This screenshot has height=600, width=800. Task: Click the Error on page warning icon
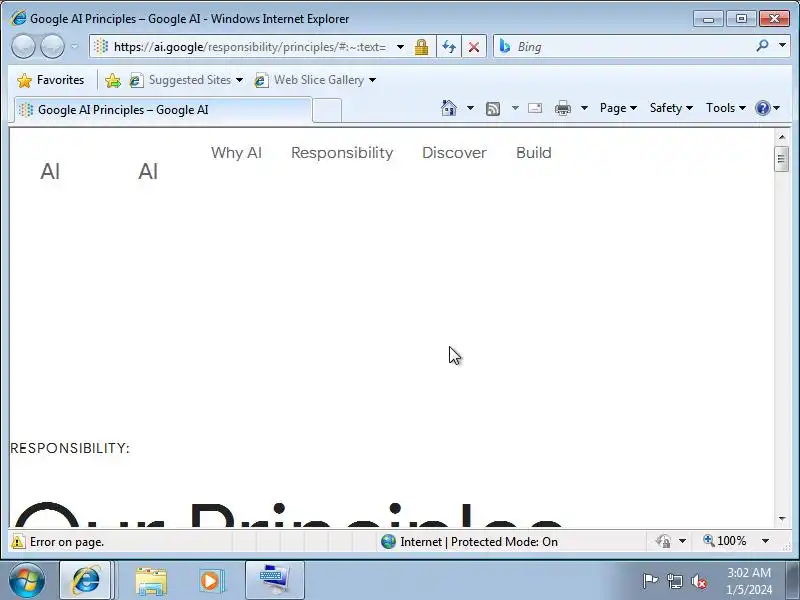pos(18,541)
